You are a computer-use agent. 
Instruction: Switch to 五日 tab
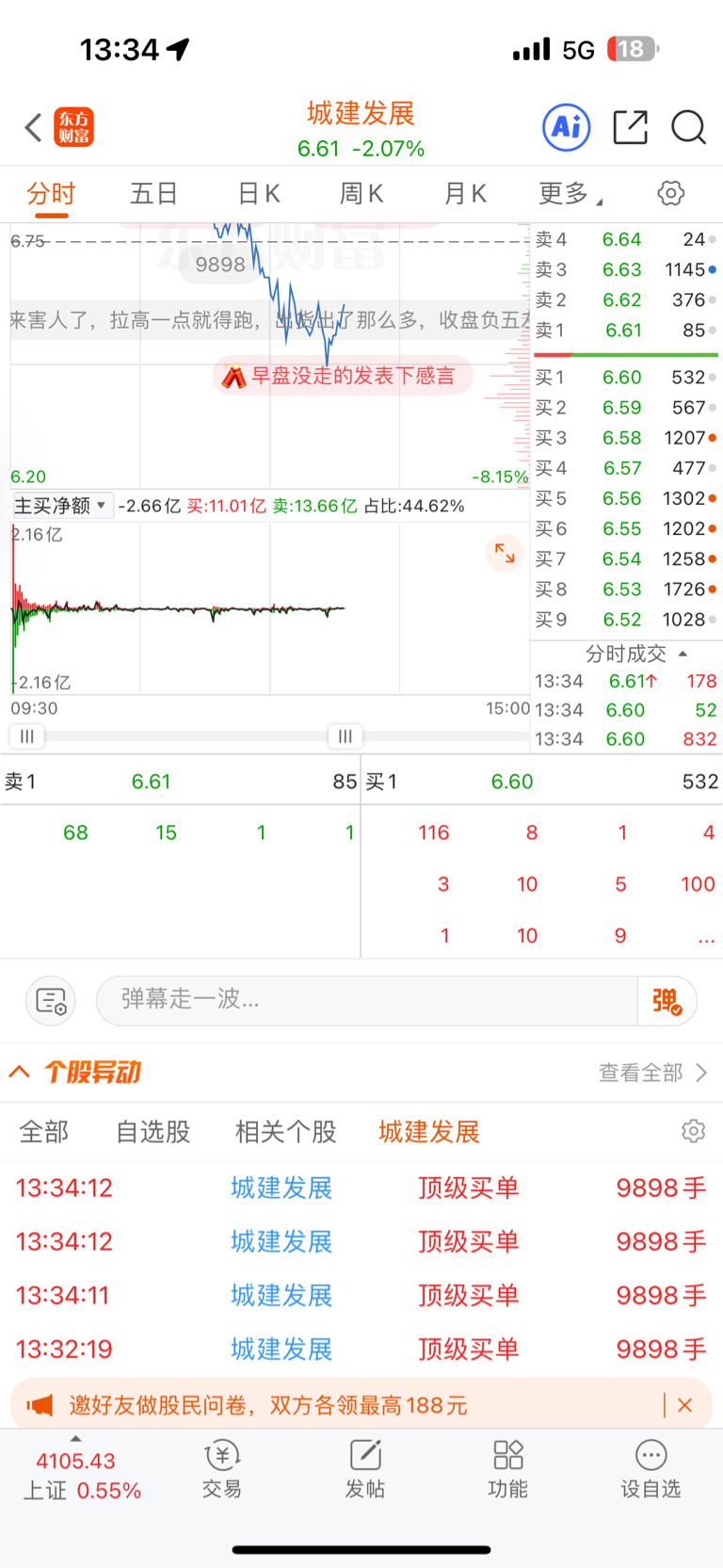tap(154, 194)
